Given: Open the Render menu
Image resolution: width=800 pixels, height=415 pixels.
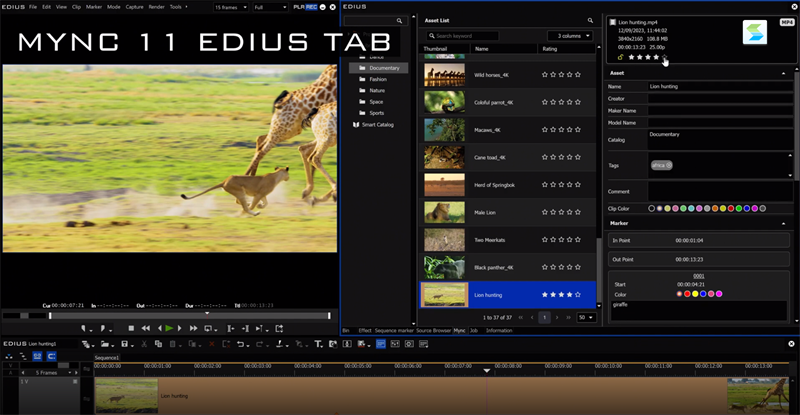Looking at the screenshot, I should coord(156,7).
